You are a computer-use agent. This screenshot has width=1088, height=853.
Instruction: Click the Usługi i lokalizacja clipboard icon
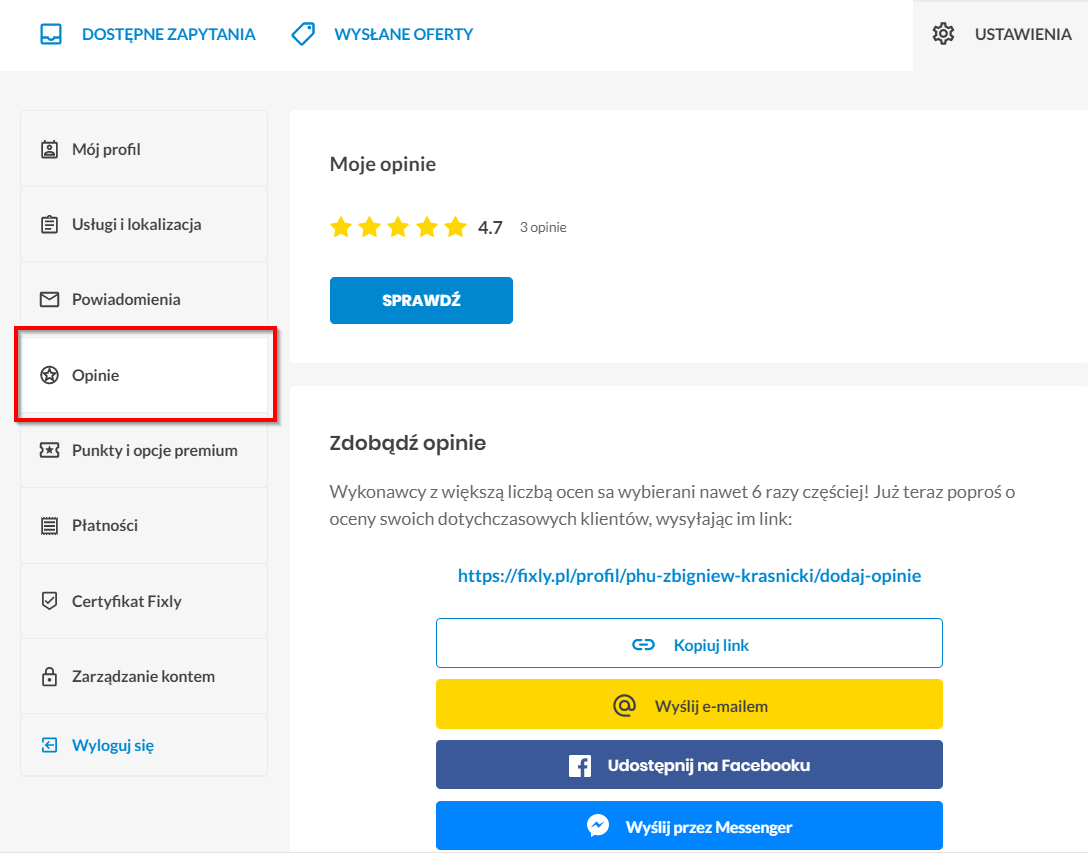coord(49,224)
